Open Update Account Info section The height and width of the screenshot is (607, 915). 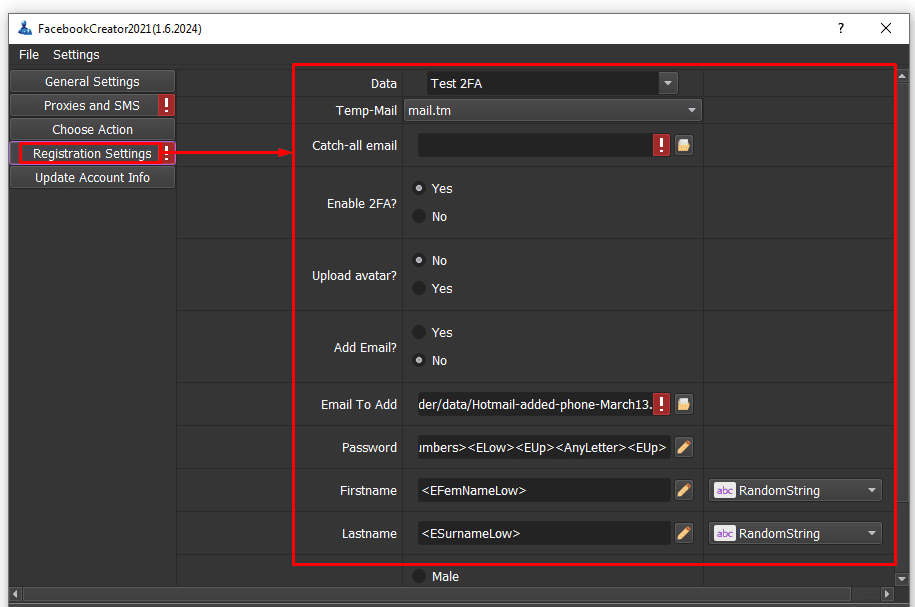click(92, 177)
